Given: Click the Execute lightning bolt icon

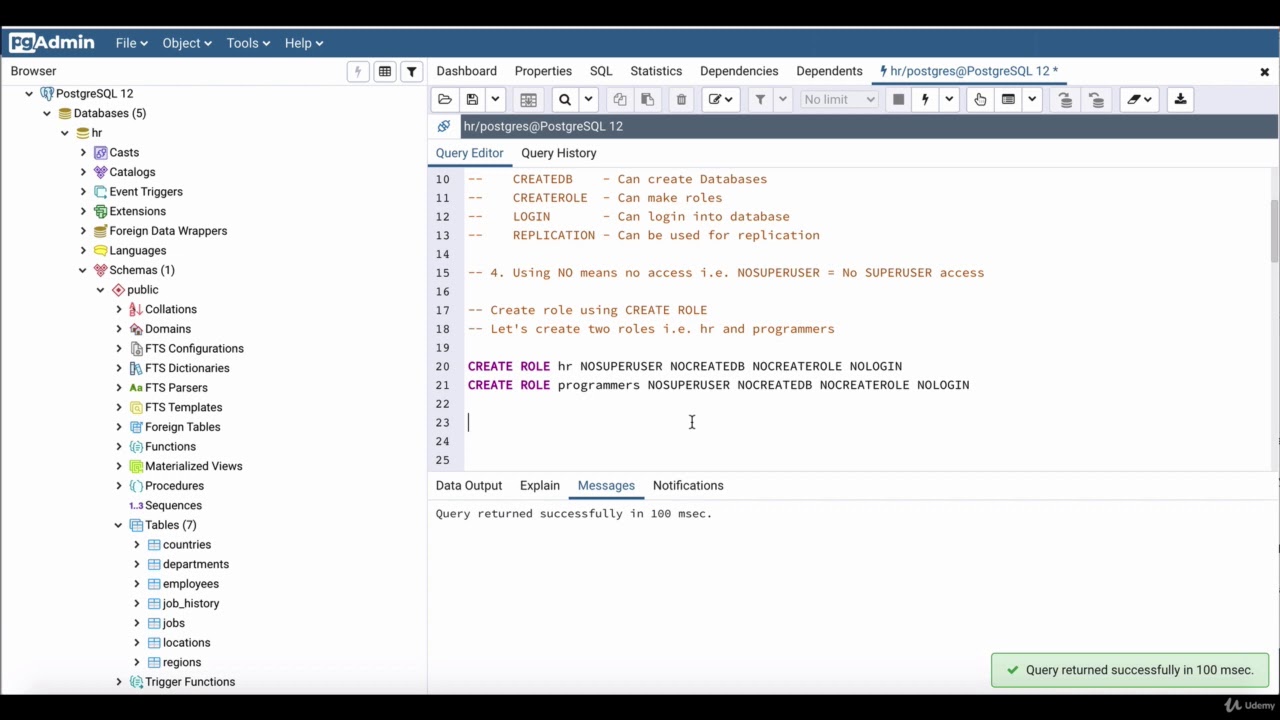Looking at the screenshot, I should click(x=925, y=99).
